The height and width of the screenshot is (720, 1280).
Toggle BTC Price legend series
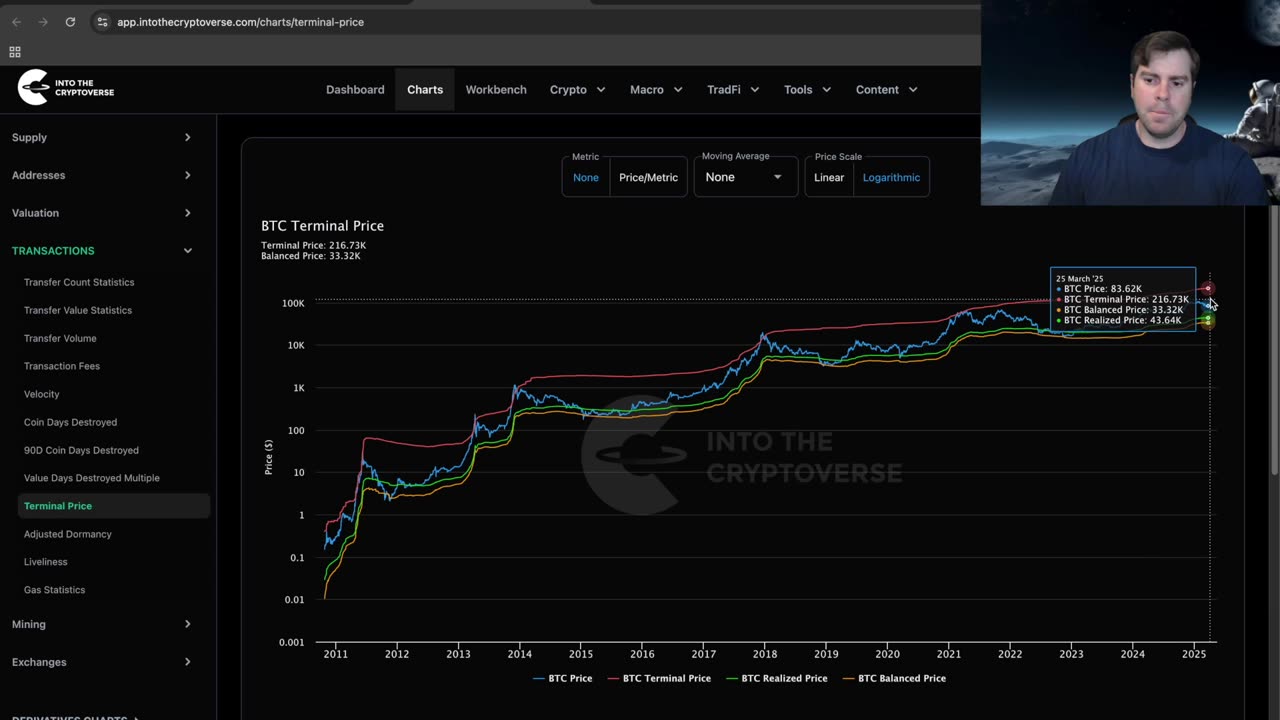[x=563, y=678]
